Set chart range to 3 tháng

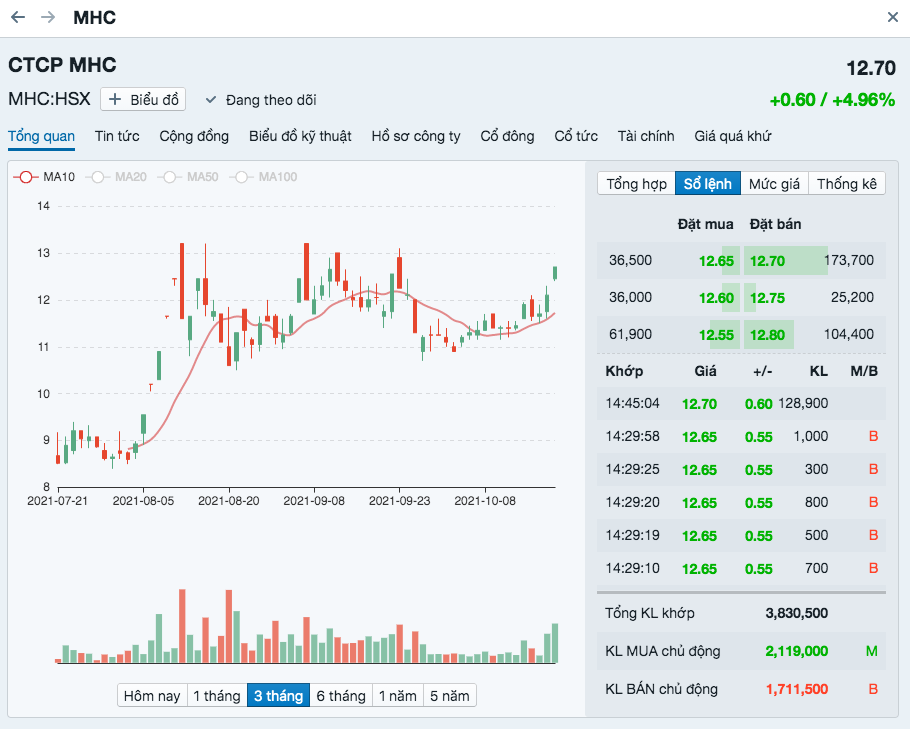pos(279,695)
